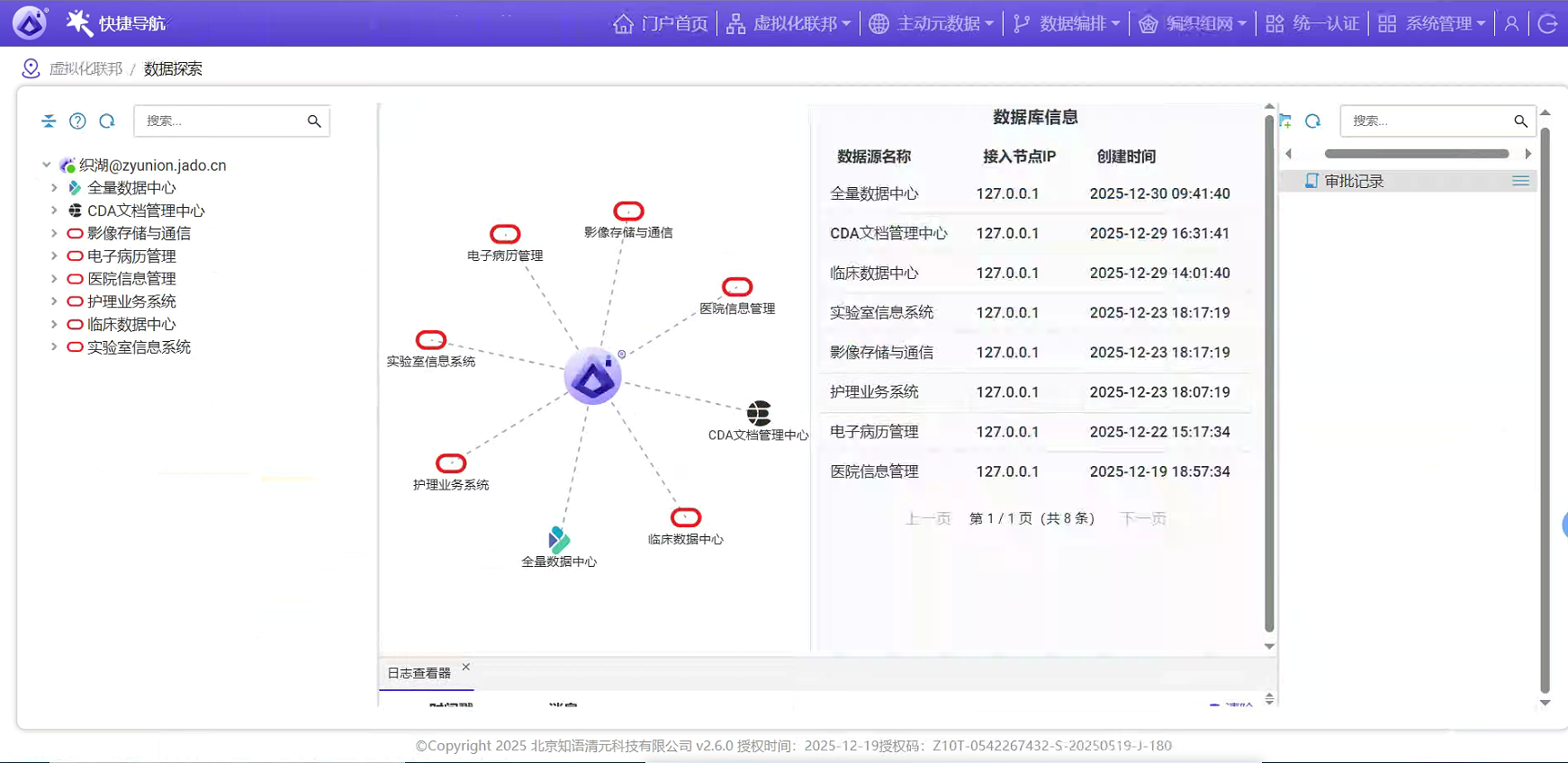Select the 全量数据中心 node in graph
This screenshot has width=1568, height=763.
click(x=559, y=540)
